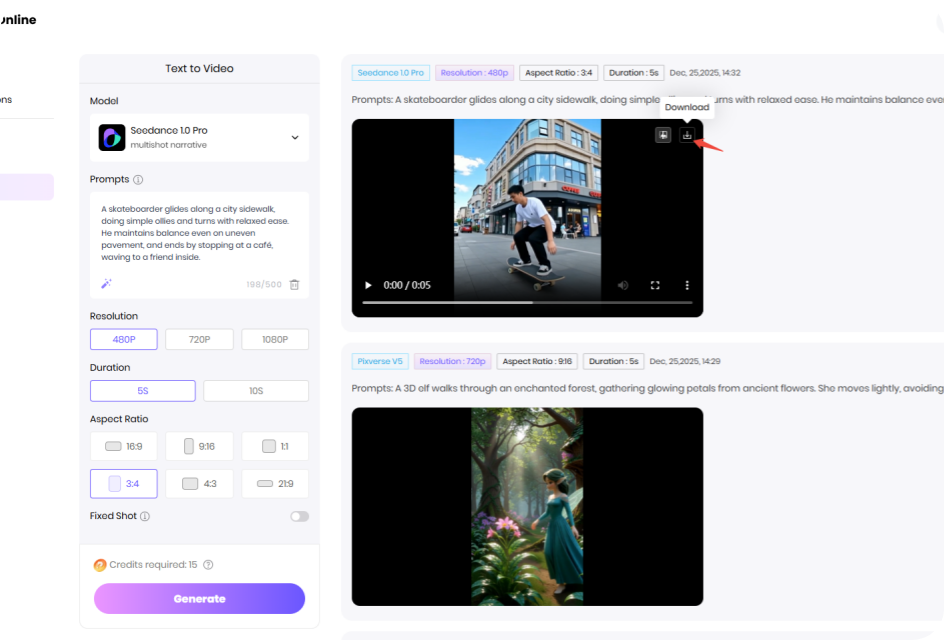944x640 pixels.
Task: Click the 3D elf forest video thumbnail
Action: (527, 506)
